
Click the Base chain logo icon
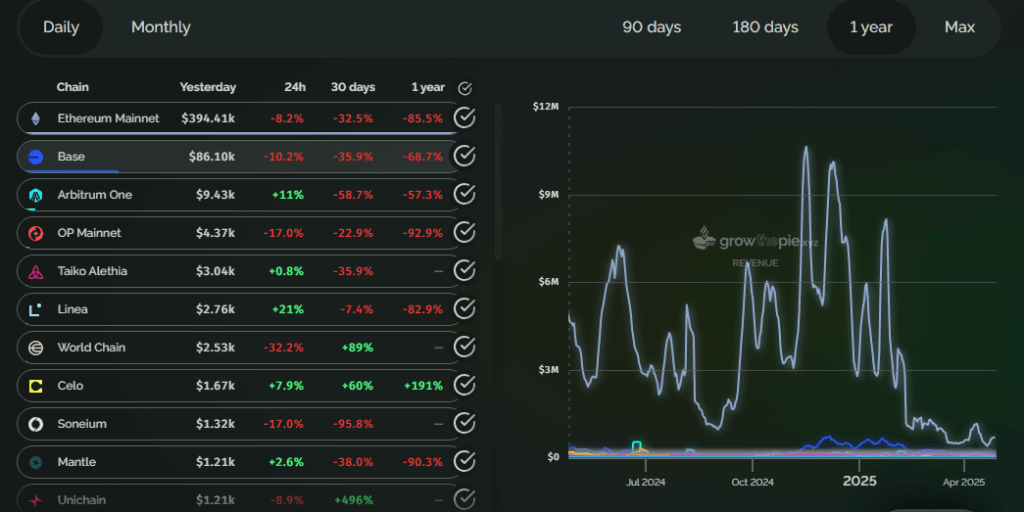[x=36, y=157]
